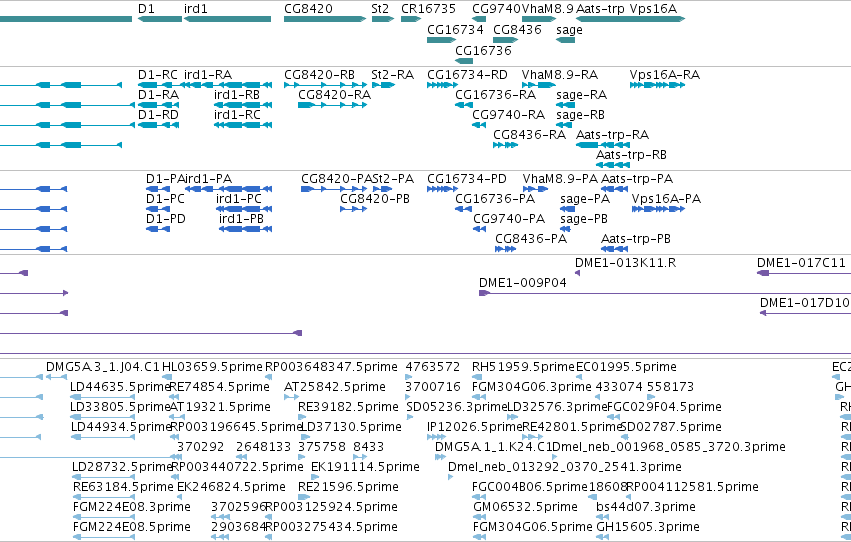Screen dimensions: 851x542
Task: Click clone DME1-017D10
Action: [x=804, y=303]
